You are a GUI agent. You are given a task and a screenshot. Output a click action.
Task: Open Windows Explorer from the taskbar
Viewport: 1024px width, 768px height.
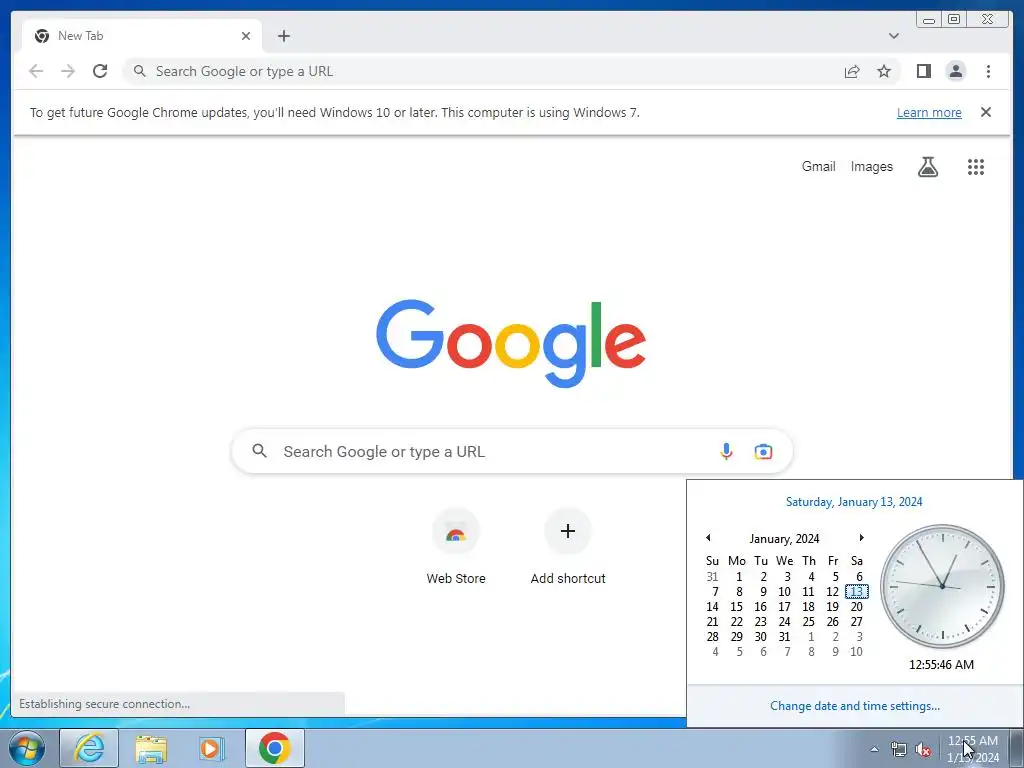pyautogui.click(x=150, y=748)
